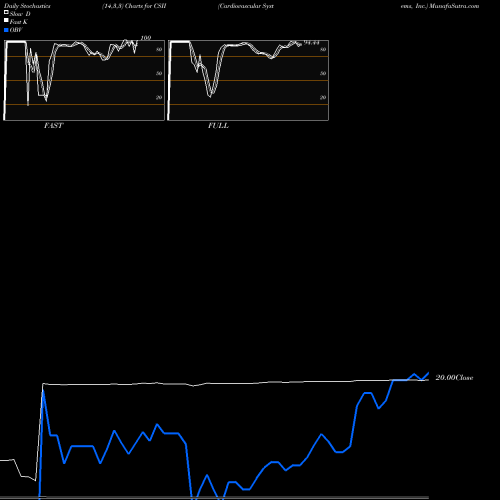This screenshot has width=500, height=500.
Task: Click the '20.00Close' price label
Action: coord(454,378)
